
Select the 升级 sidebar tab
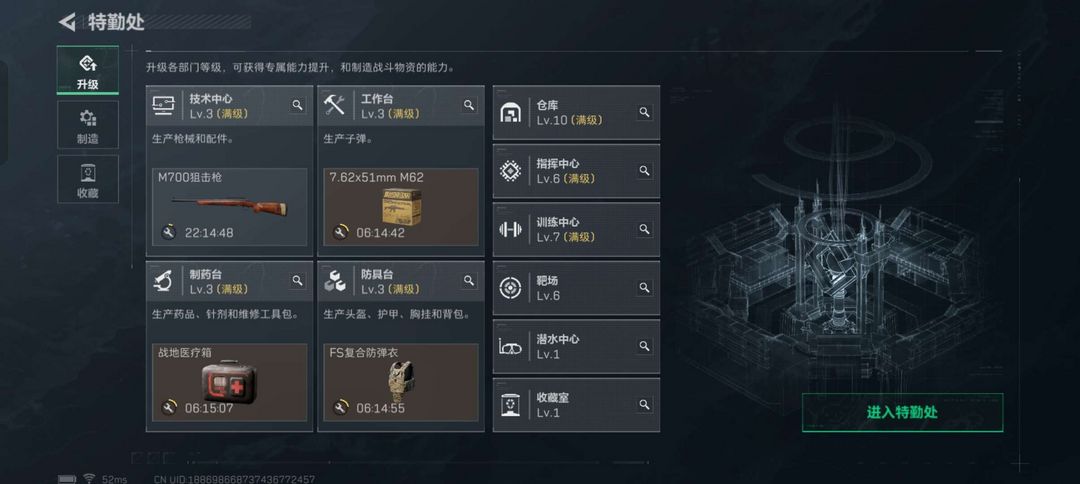click(x=87, y=70)
